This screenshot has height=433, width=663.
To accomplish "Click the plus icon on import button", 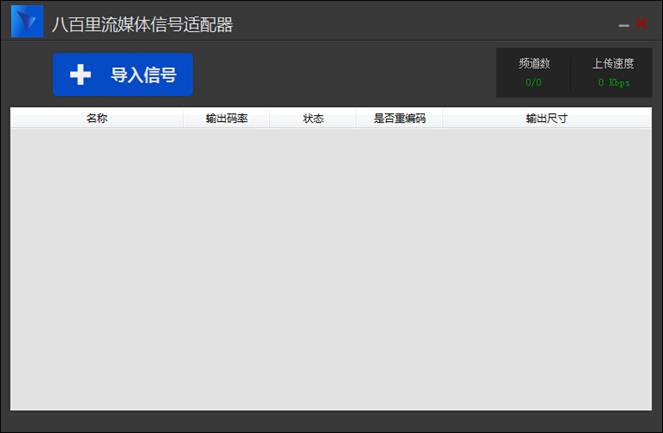I will click(x=80, y=75).
